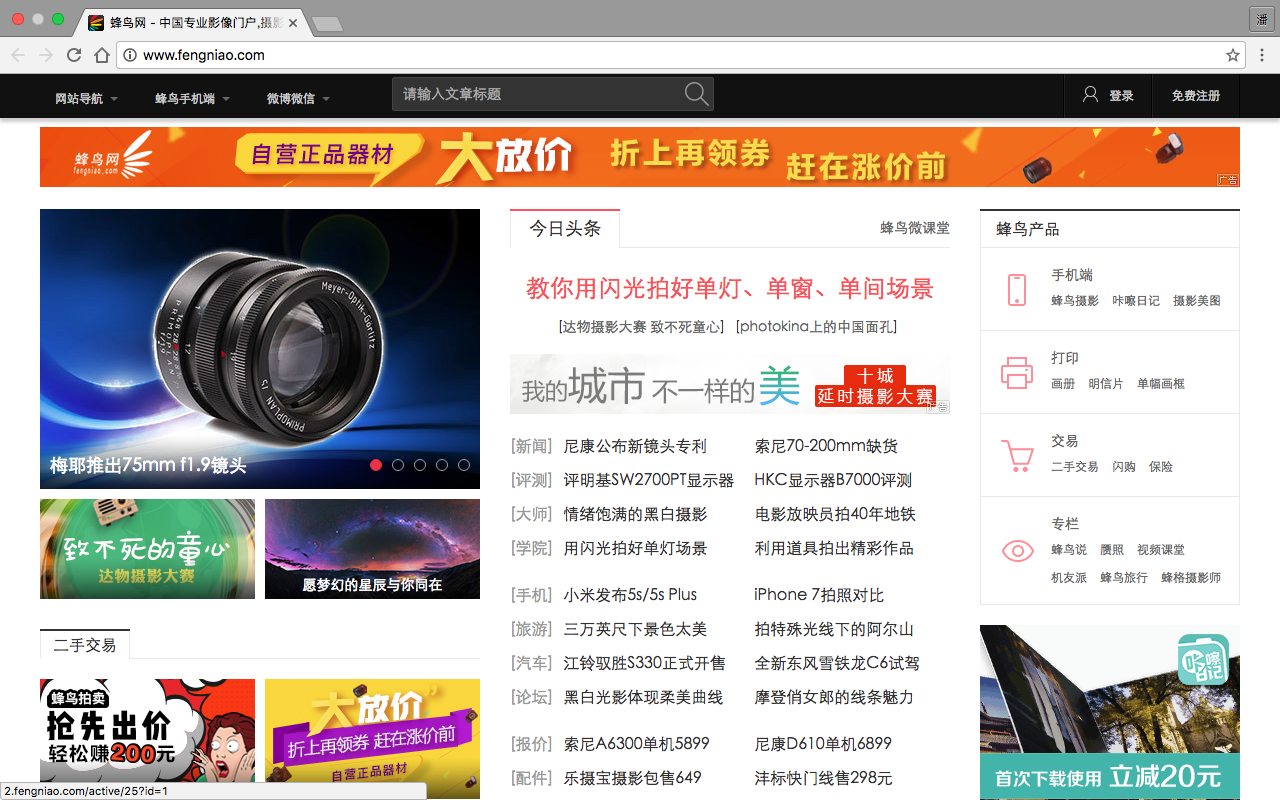Click the 二手交易 tab heading
Viewport: 1280px width, 800px height.
pyautogui.click(x=84, y=645)
